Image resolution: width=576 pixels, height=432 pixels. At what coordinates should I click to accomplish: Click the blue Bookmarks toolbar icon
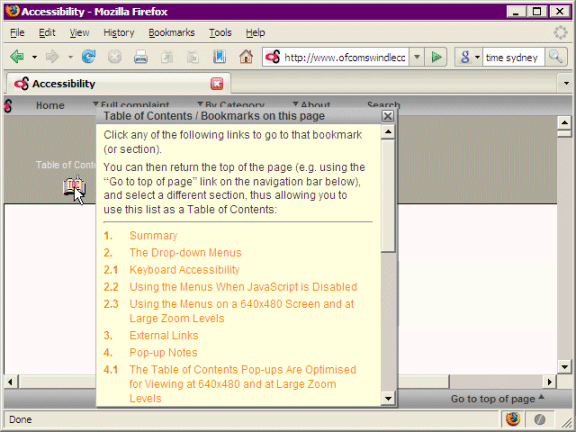click(x=219, y=57)
